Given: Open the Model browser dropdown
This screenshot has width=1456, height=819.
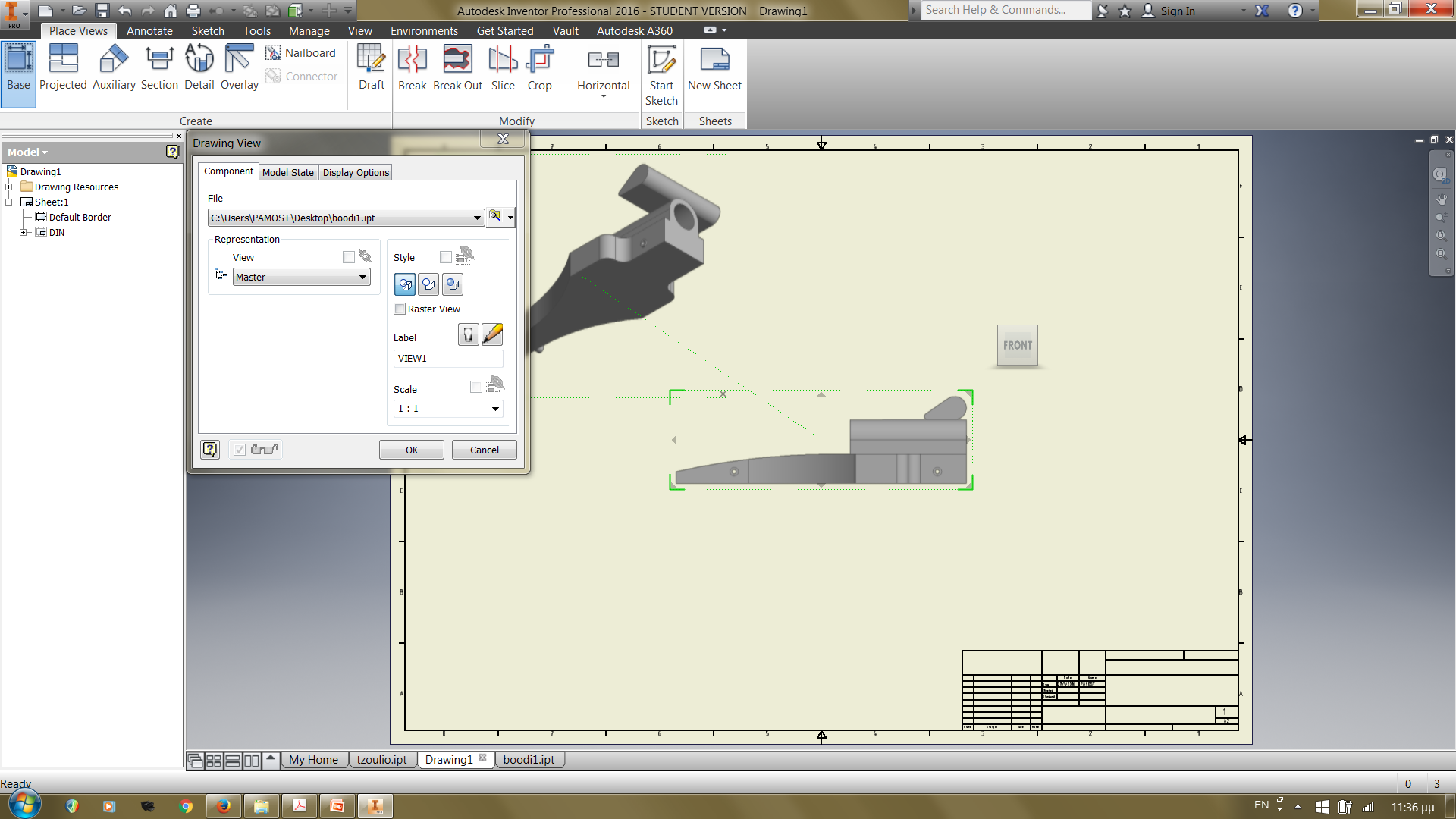Looking at the screenshot, I should coord(27,152).
